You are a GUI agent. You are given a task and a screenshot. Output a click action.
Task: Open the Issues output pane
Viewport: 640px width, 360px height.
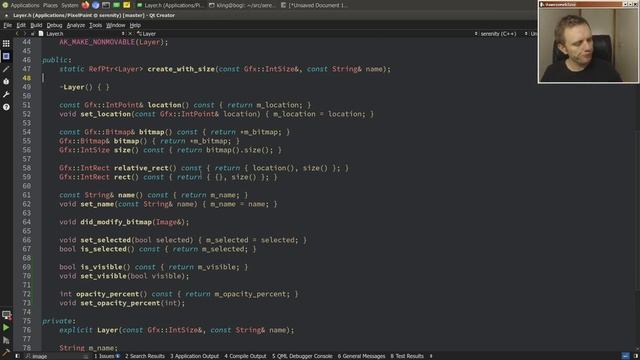(107, 356)
